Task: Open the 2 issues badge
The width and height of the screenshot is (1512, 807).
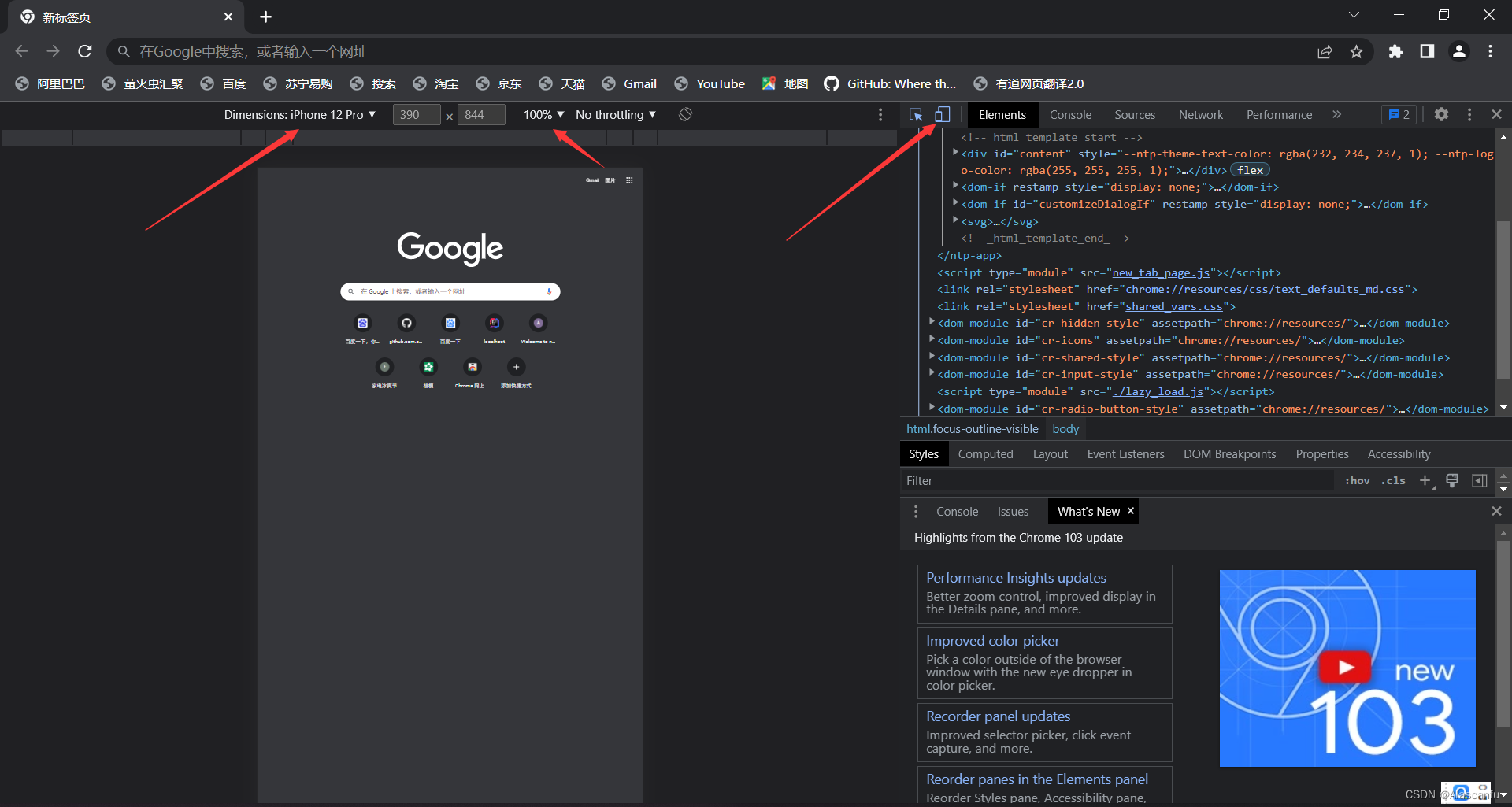Action: coord(1399,115)
